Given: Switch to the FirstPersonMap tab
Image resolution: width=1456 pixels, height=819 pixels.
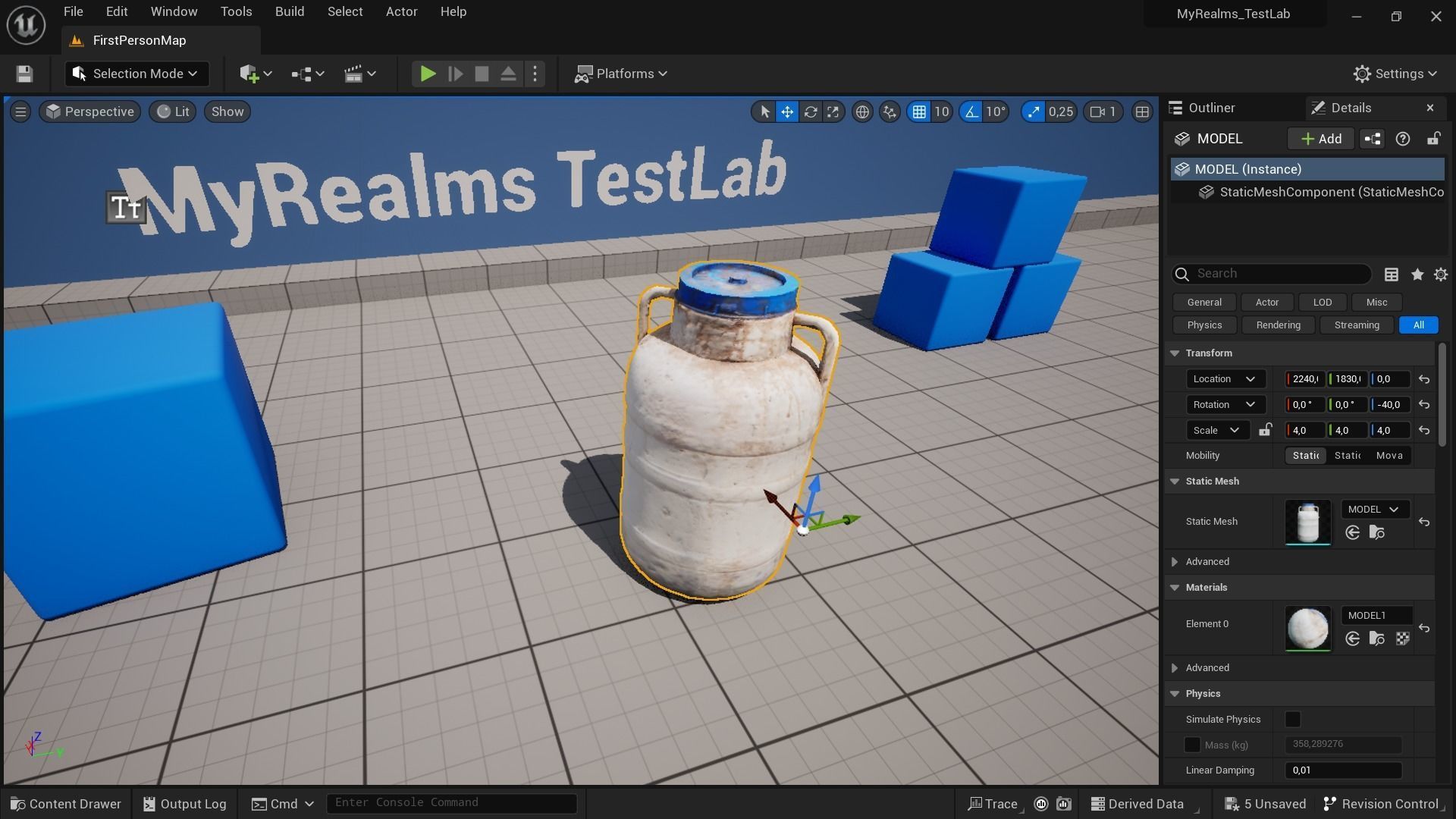Looking at the screenshot, I should (x=140, y=40).
